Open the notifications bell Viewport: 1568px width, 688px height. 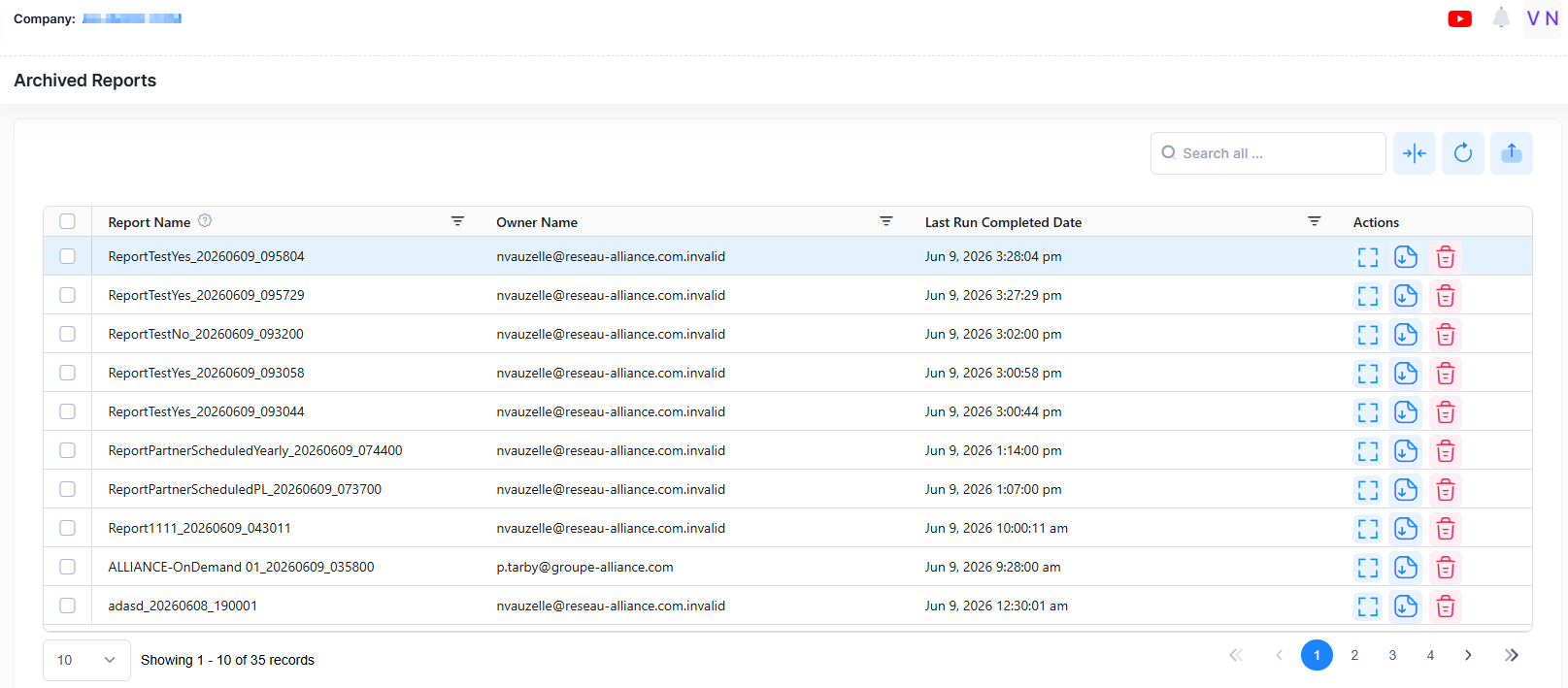tap(1501, 17)
